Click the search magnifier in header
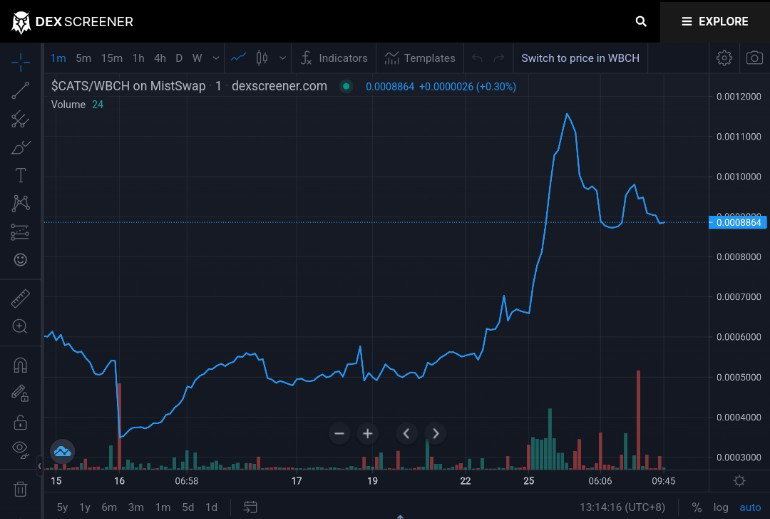 [x=641, y=21]
